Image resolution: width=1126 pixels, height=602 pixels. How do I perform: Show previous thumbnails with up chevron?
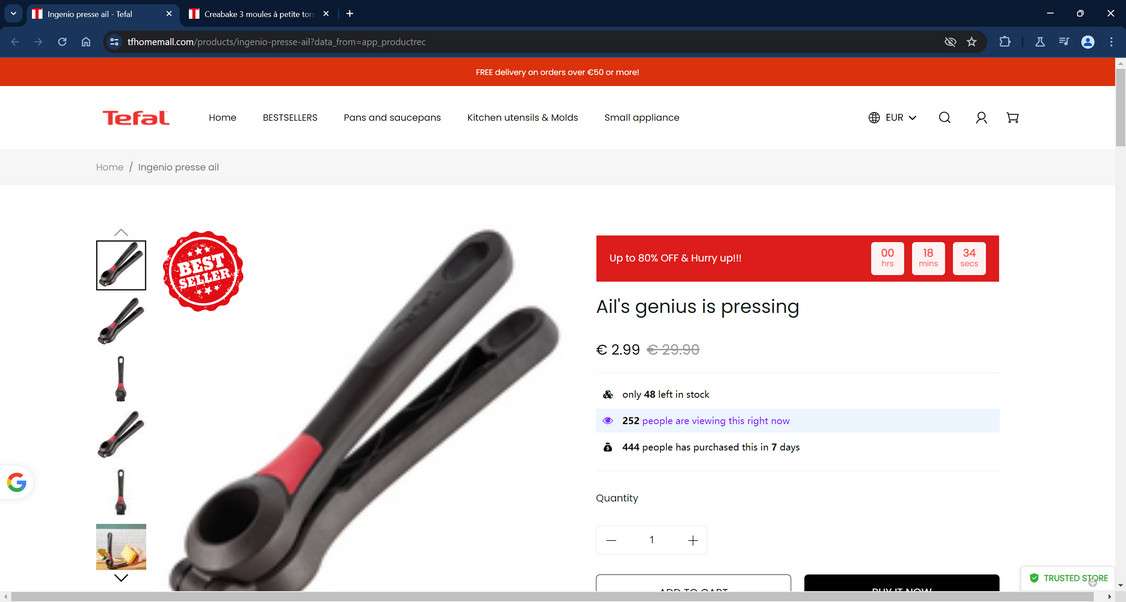click(121, 232)
